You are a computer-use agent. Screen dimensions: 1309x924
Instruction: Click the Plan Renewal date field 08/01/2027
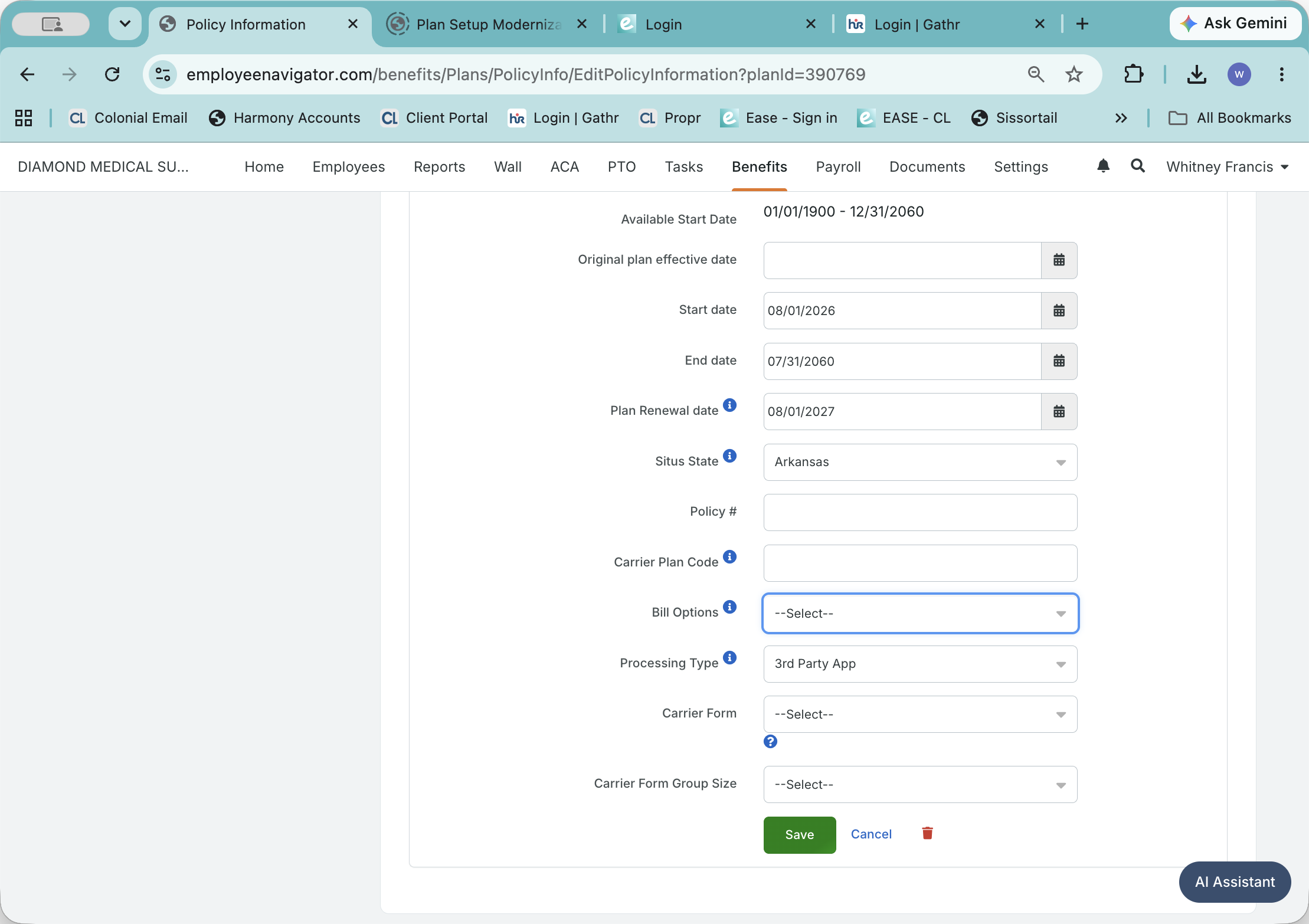(x=902, y=411)
